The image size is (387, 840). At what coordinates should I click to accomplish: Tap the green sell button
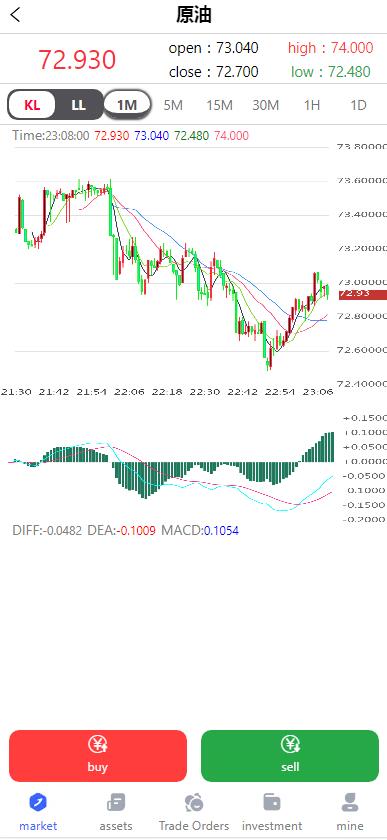(290, 756)
